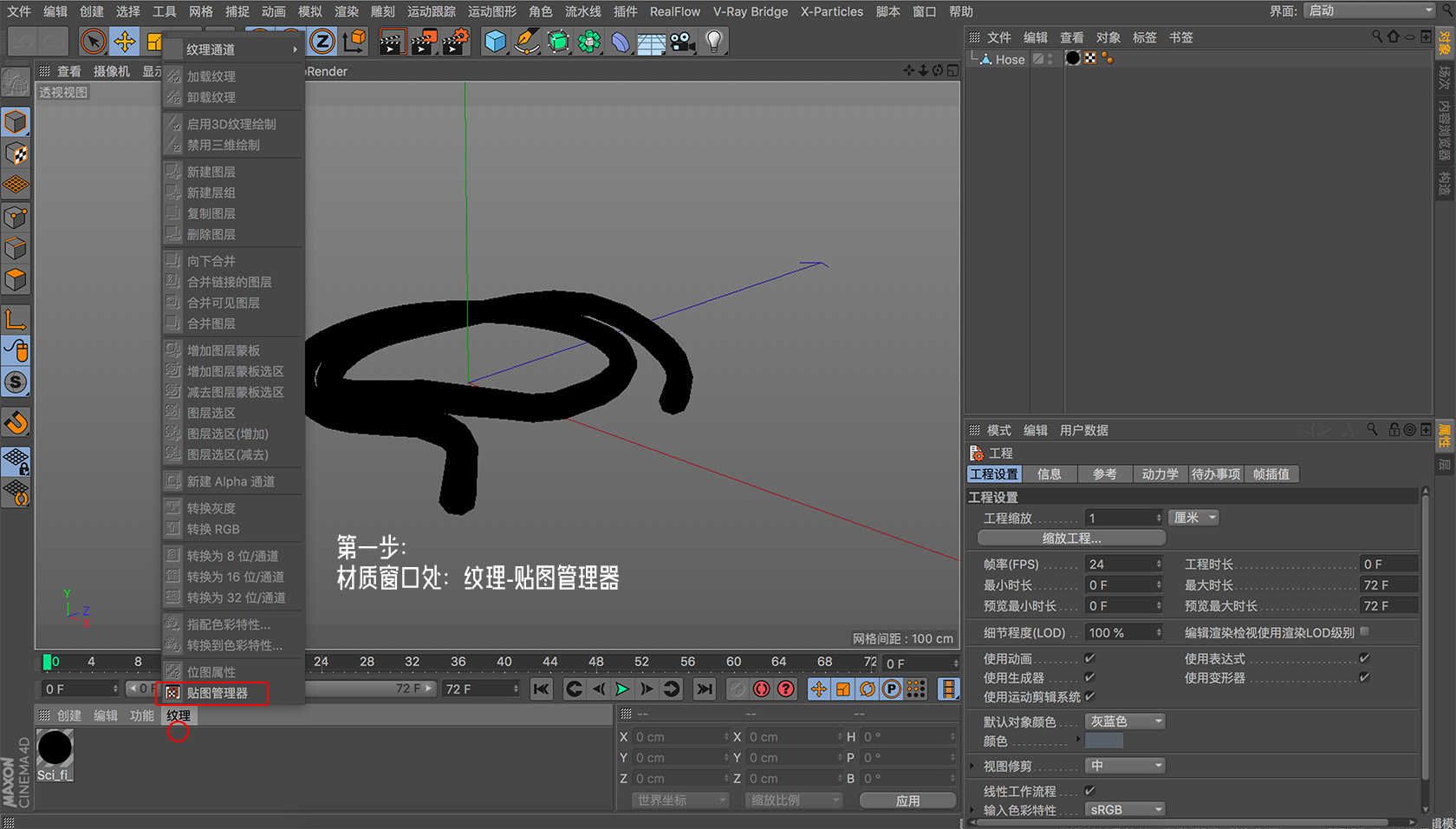This screenshot has width=1456, height=829.
Task: Click the 缩放工程... button
Action: tap(1071, 539)
